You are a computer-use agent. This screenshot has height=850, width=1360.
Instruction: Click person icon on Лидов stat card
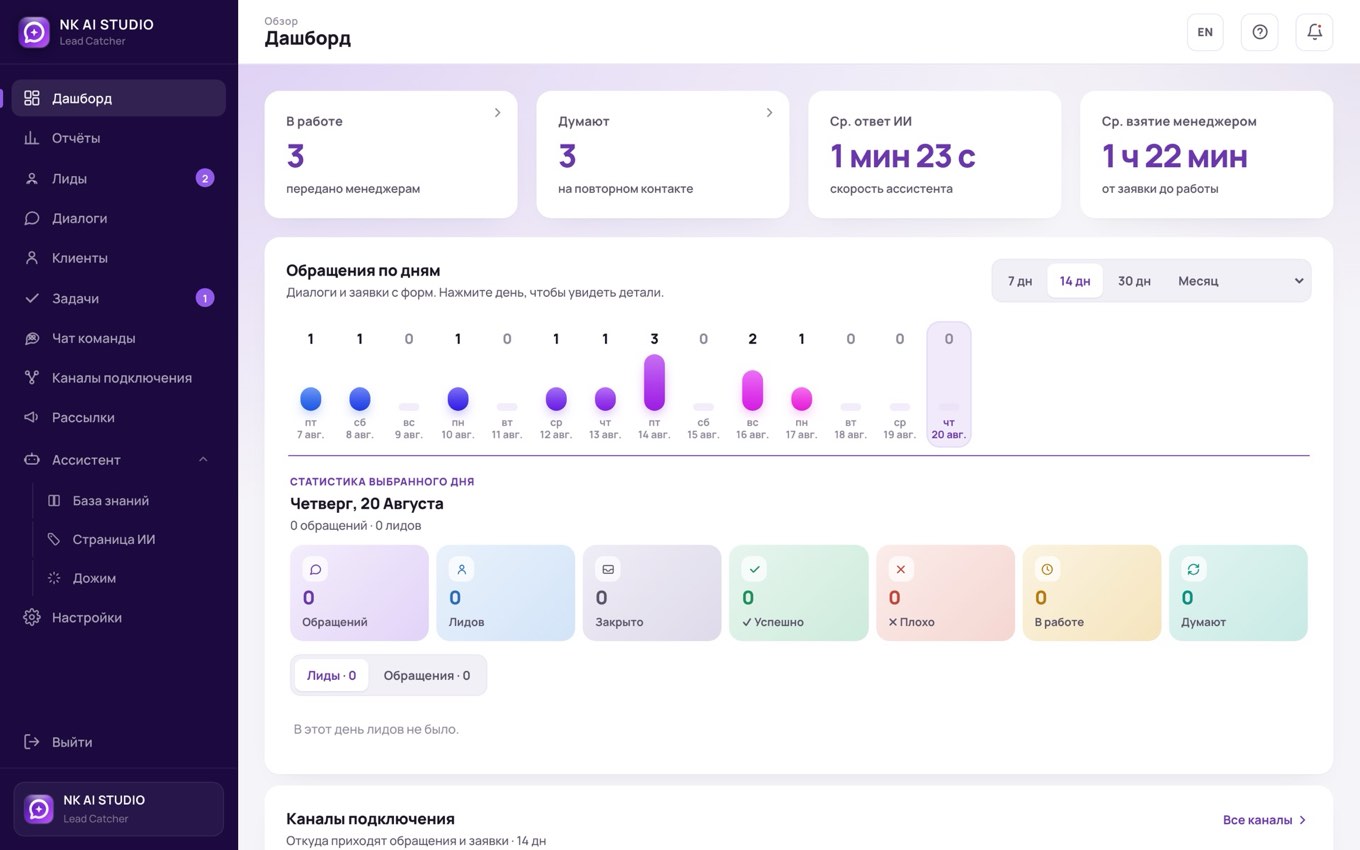(462, 569)
